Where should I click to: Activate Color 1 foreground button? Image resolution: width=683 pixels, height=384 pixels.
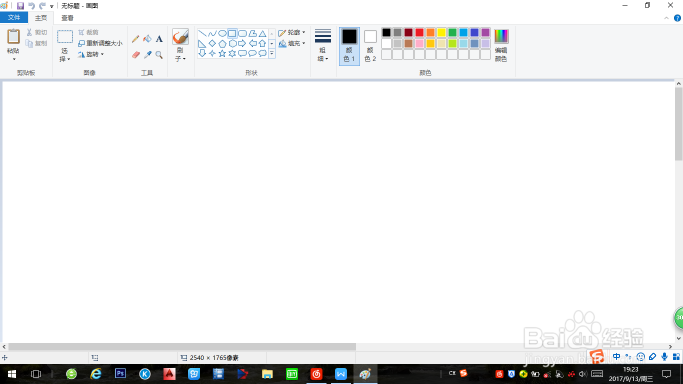[x=349, y=46]
